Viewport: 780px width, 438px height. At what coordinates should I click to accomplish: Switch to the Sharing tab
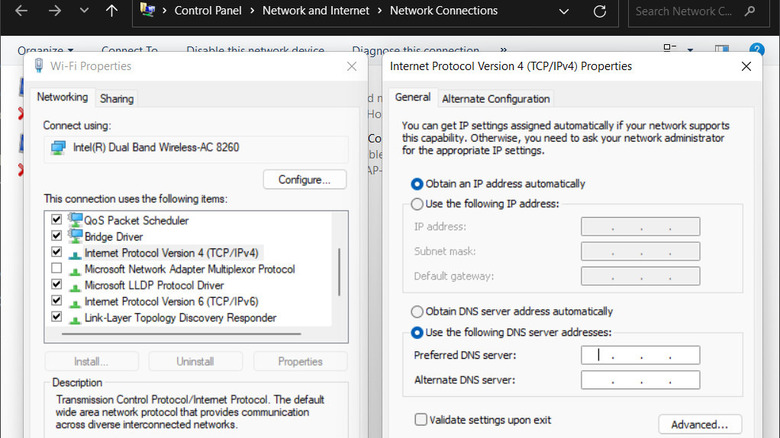point(117,99)
